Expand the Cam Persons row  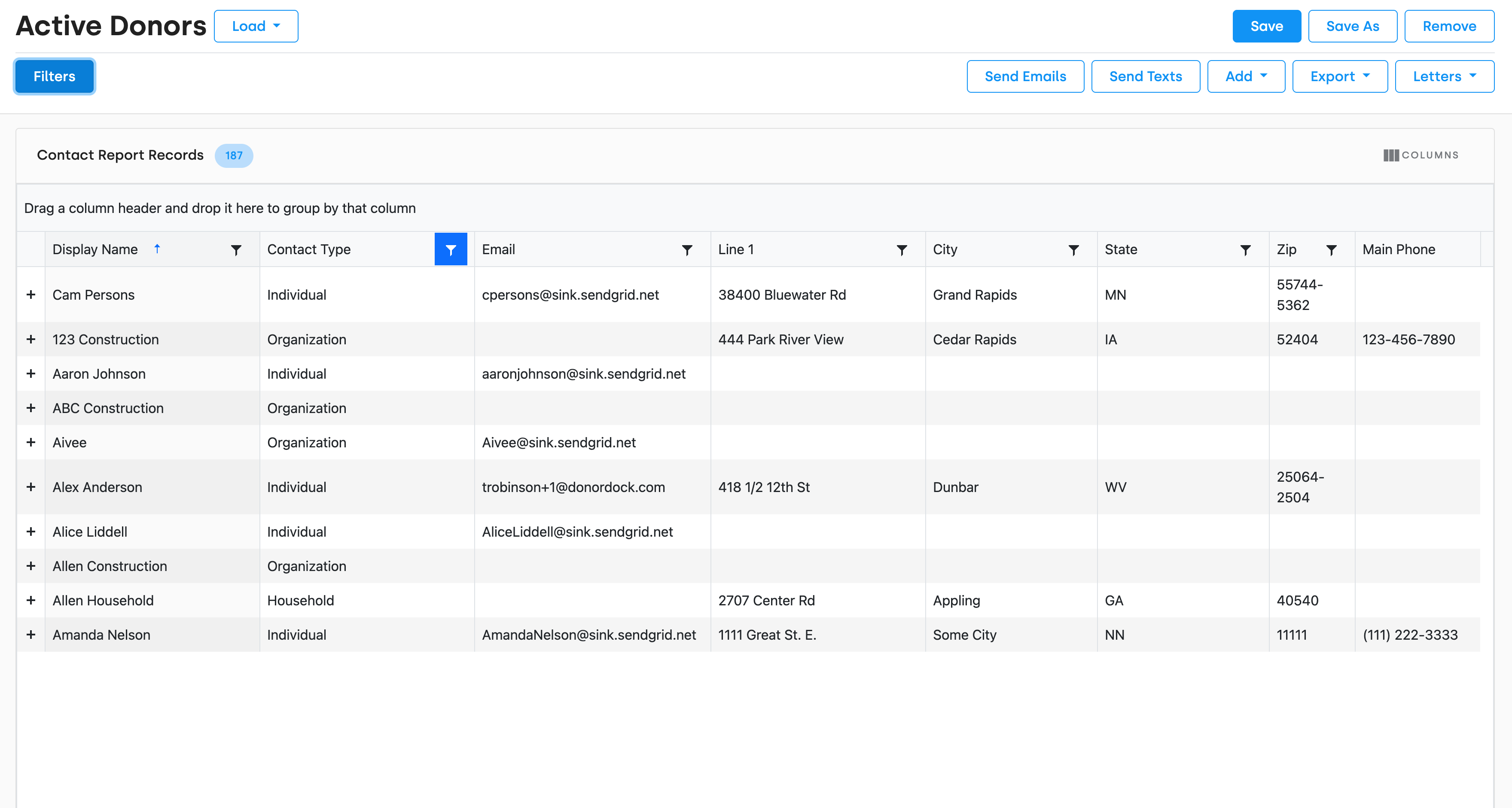pyautogui.click(x=31, y=295)
